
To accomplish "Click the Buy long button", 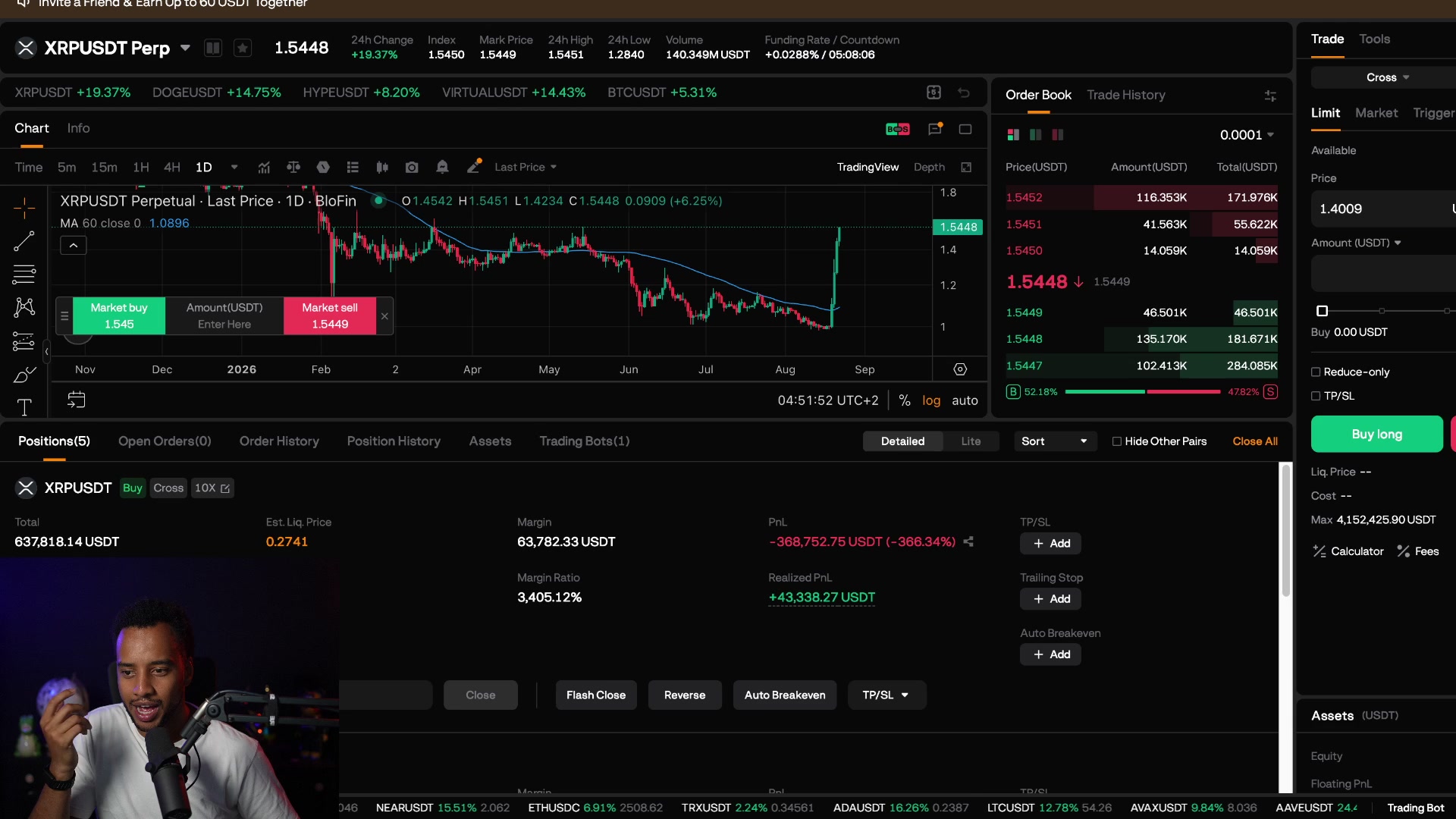I will tap(1376, 434).
